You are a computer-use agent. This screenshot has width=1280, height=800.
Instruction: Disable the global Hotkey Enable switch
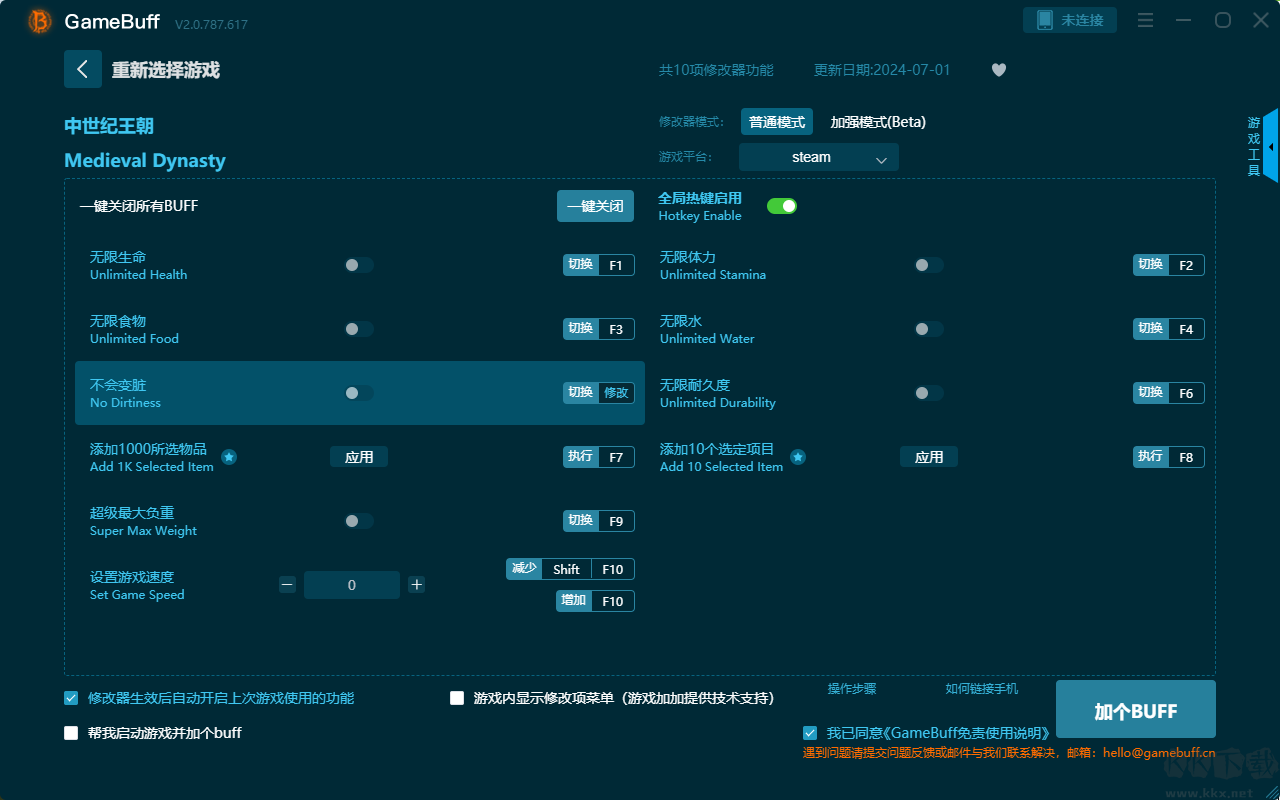click(782, 206)
